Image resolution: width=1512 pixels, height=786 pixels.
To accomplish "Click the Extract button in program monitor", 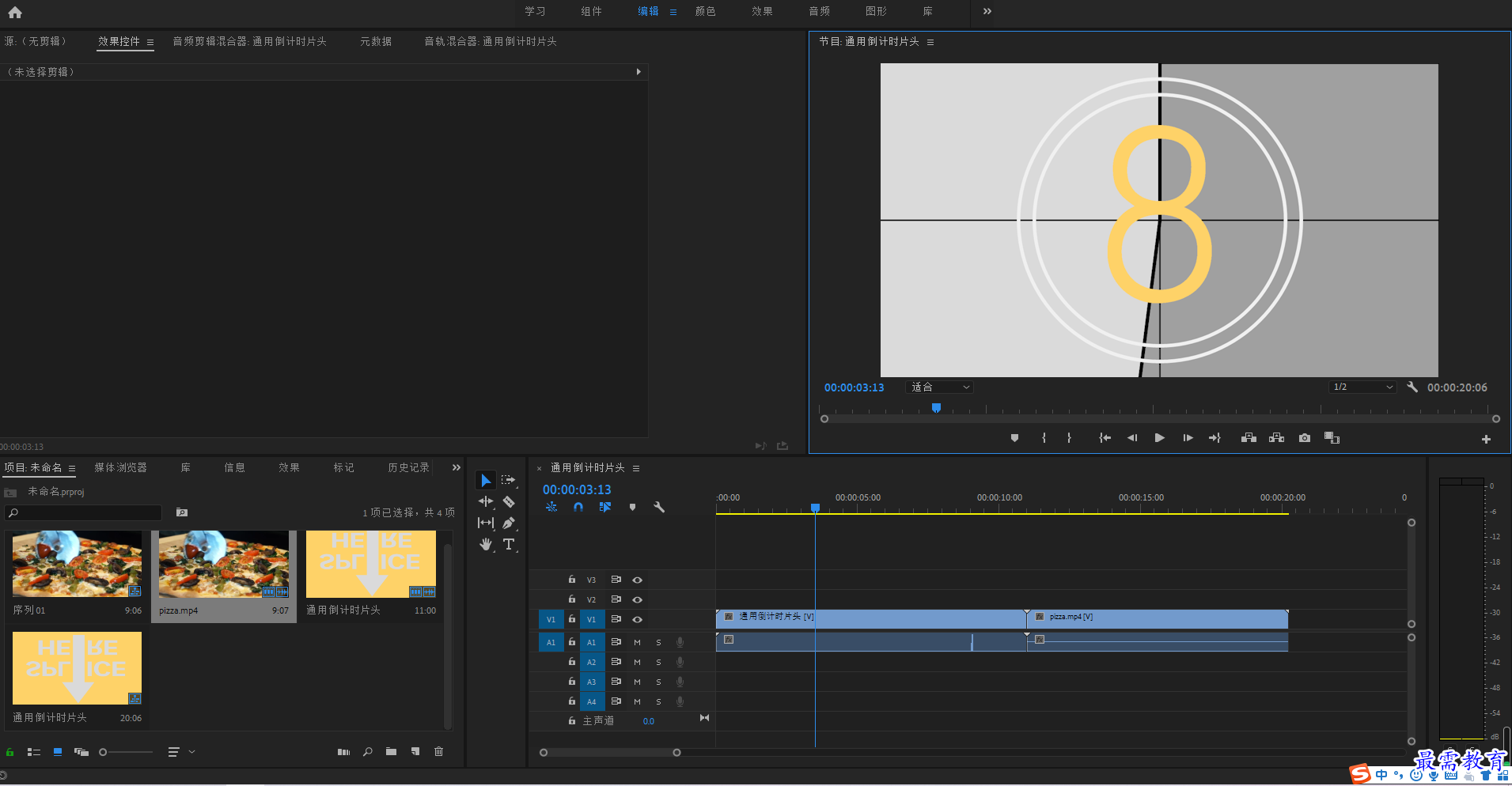I will coord(1276,438).
